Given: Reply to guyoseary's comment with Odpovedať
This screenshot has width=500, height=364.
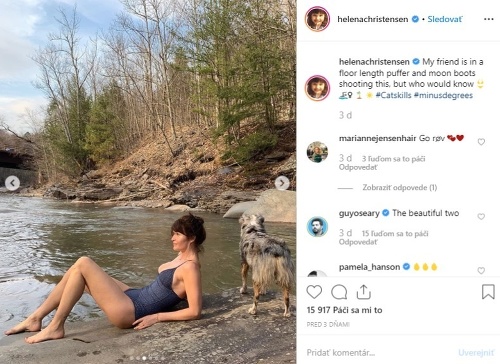Looking at the screenshot, I should 358,242.
